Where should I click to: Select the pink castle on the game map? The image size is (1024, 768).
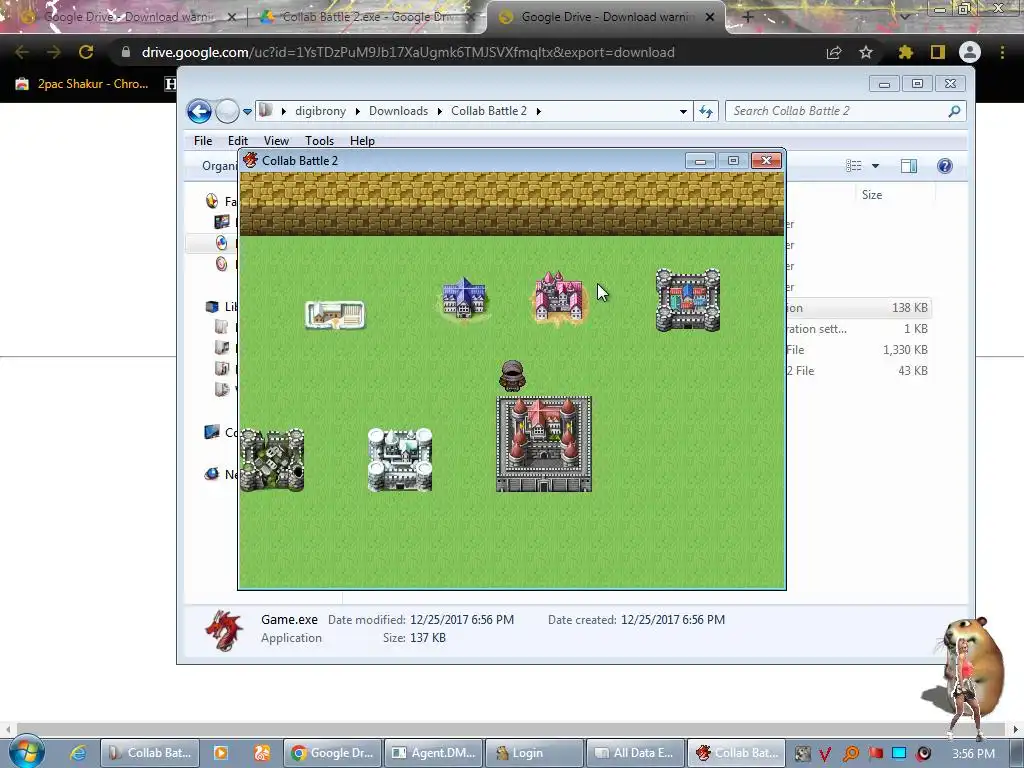pos(559,297)
